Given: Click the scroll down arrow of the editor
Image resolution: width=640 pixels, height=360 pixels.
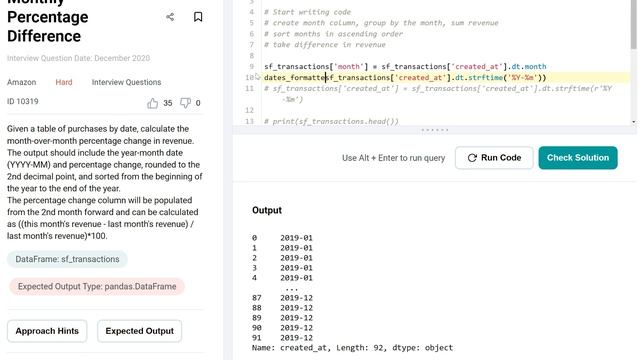Looking at the screenshot, I should pyautogui.click(x=633, y=122).
